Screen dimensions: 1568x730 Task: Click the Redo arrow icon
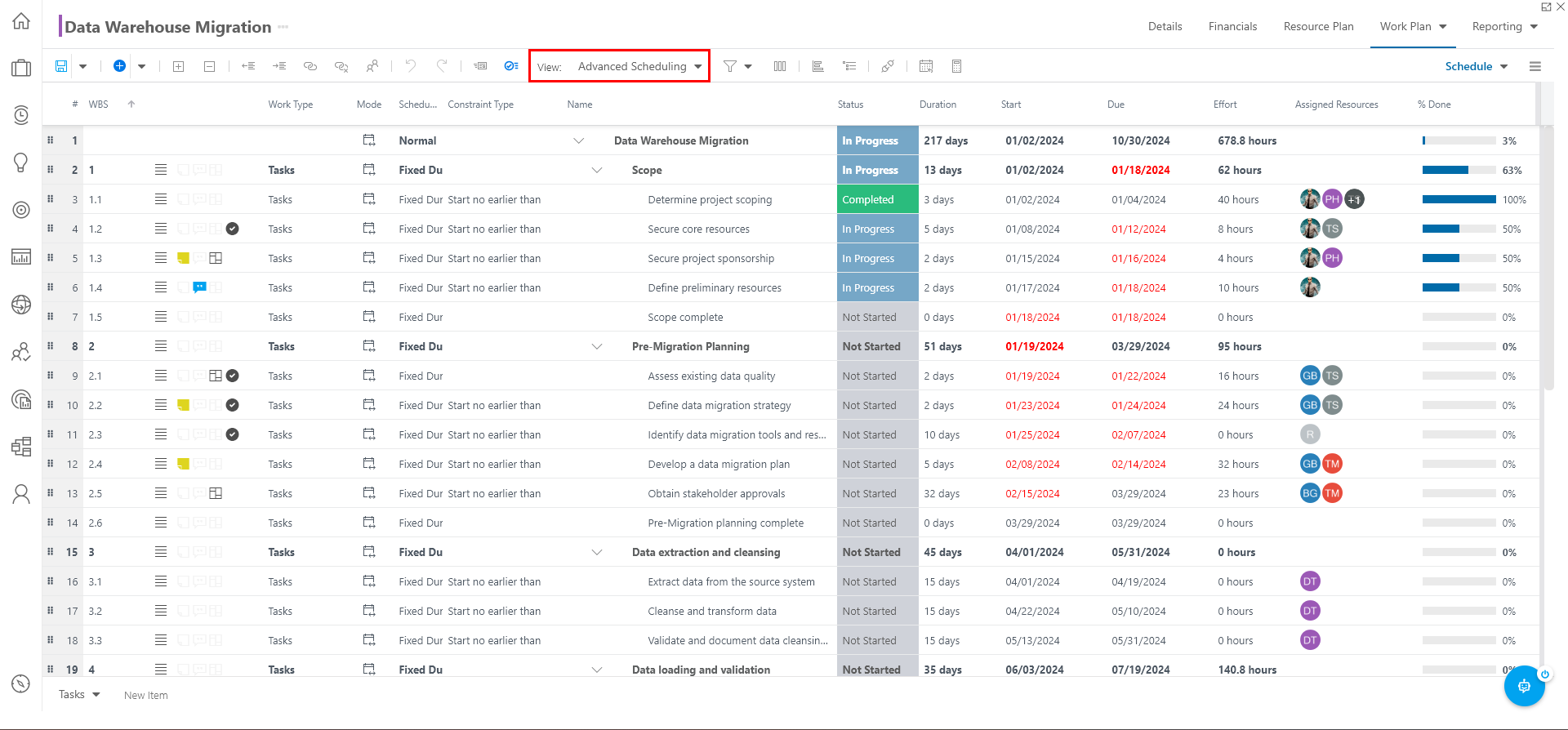[442, 66]
